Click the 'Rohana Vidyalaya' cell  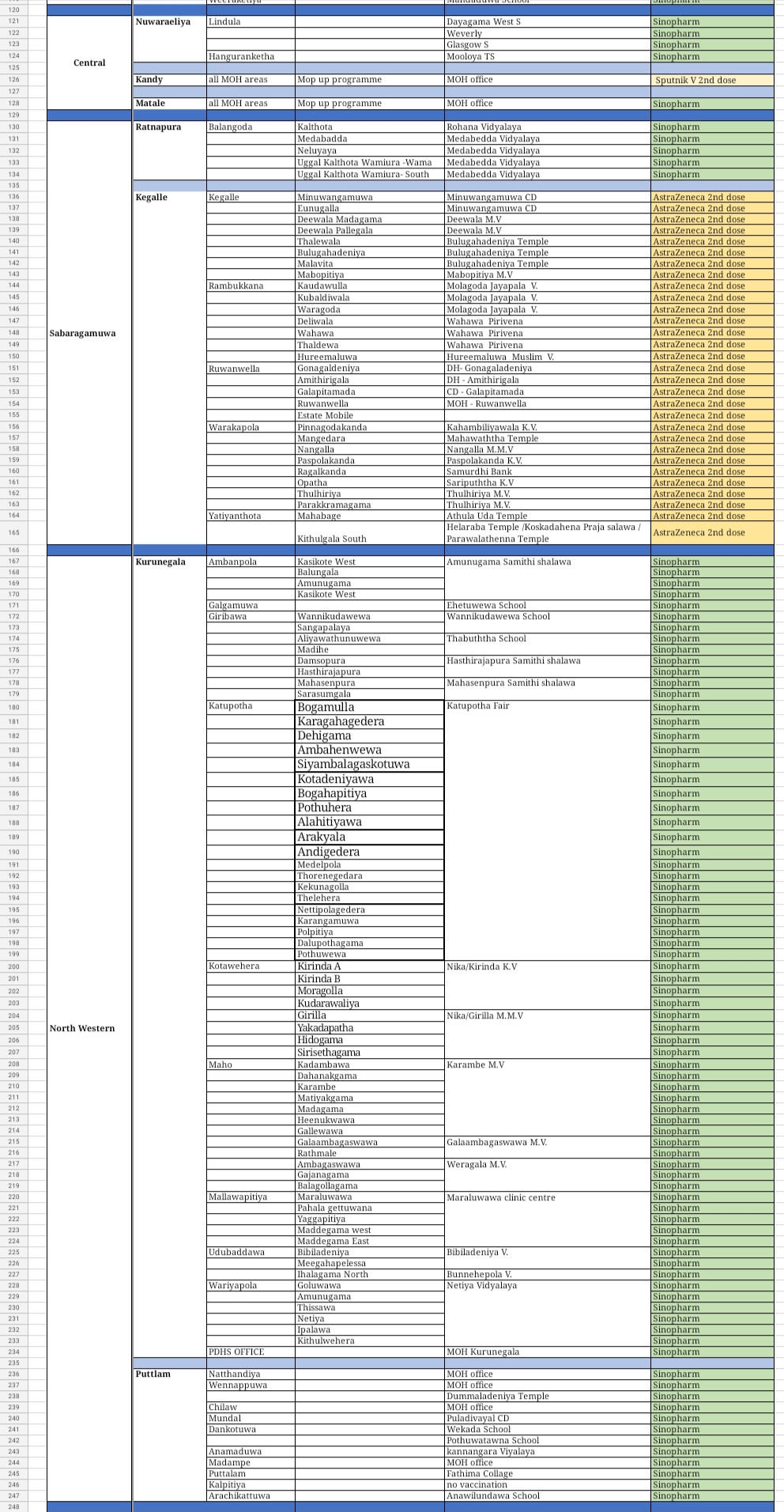547,127
